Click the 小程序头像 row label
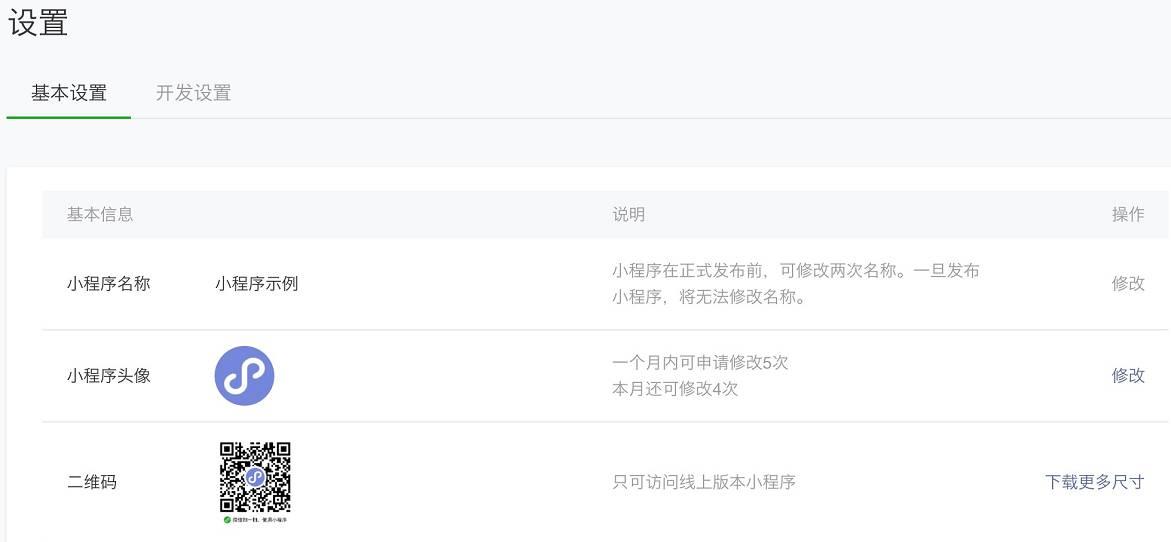Screen dimensions: 1171x542 [109, 376]
